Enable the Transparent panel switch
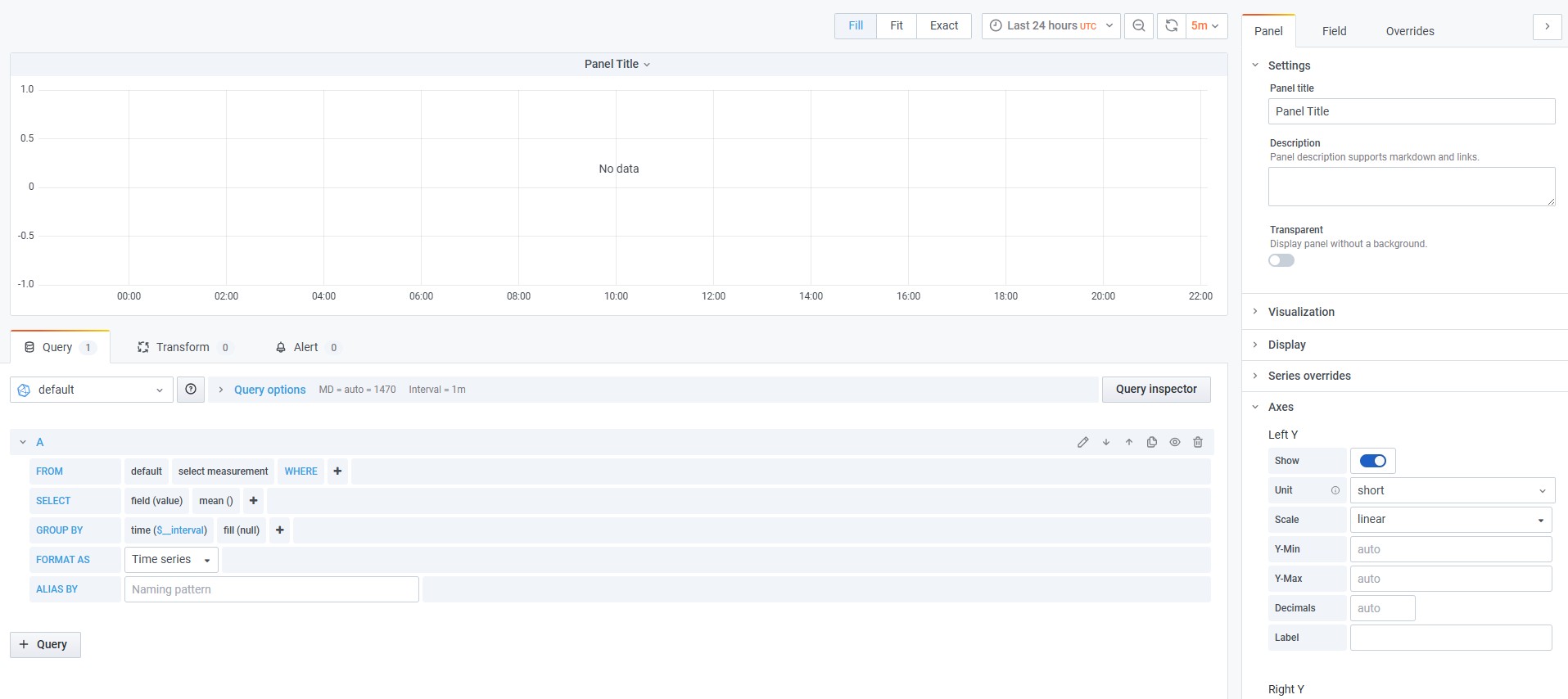This screenshot has height=699, width=1568. click(1281, 260)
